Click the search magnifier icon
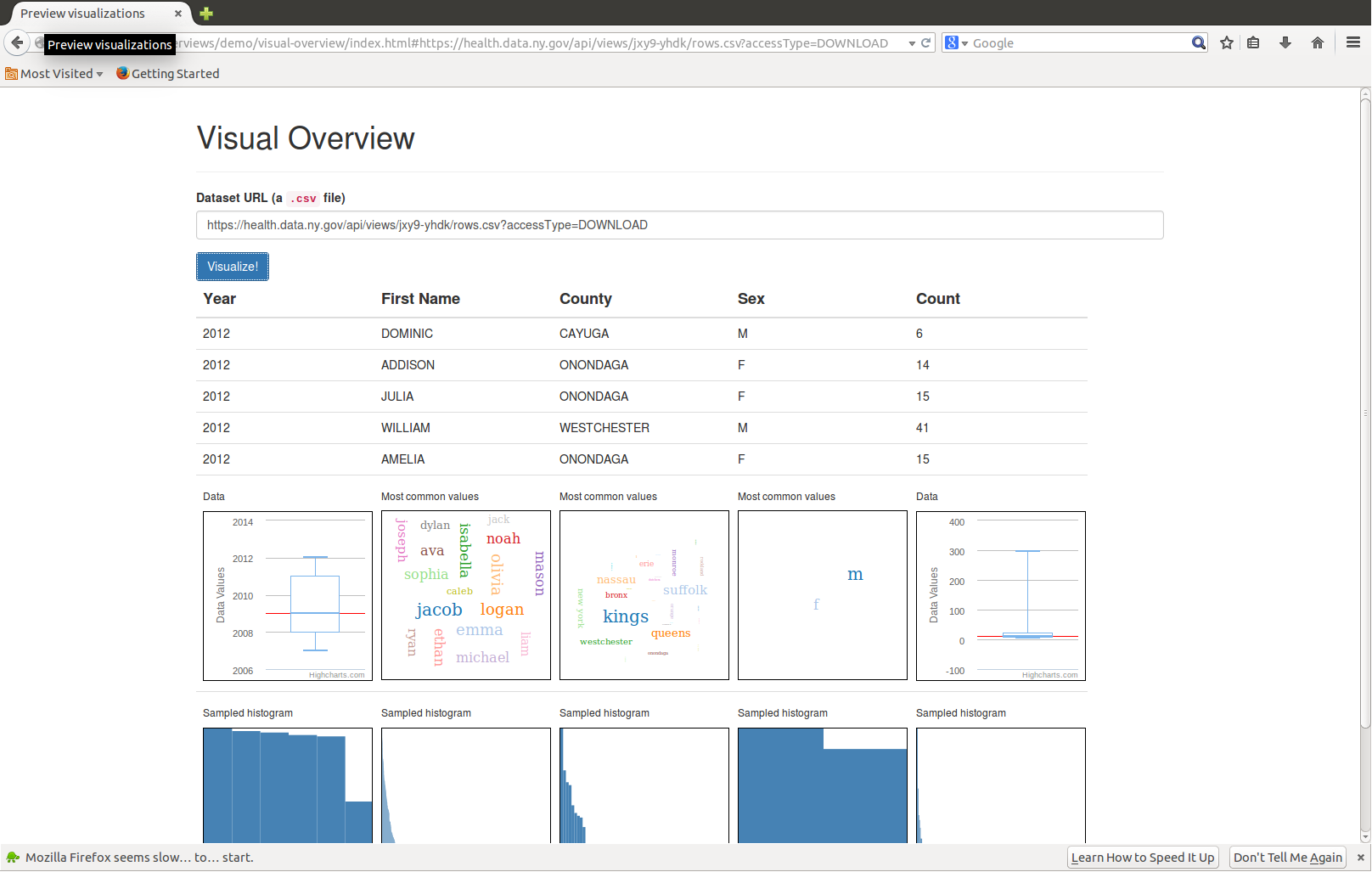The image size is (1372, 872). (1198, 42)
